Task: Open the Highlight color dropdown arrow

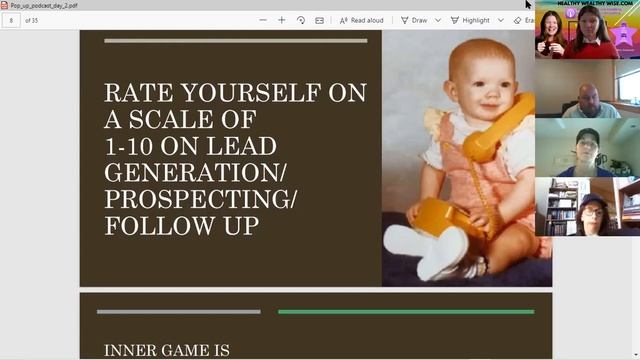Action: tap(501, 20)
